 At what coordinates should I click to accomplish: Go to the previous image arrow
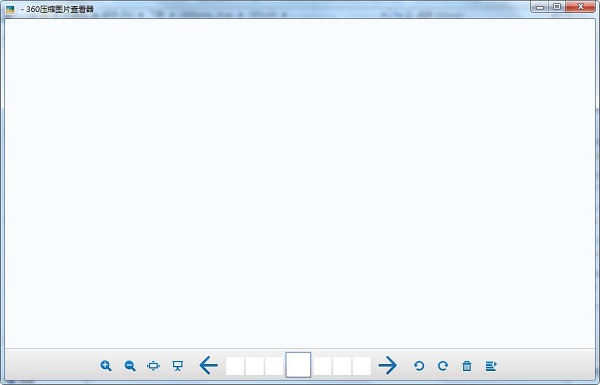tap(209, 365)
